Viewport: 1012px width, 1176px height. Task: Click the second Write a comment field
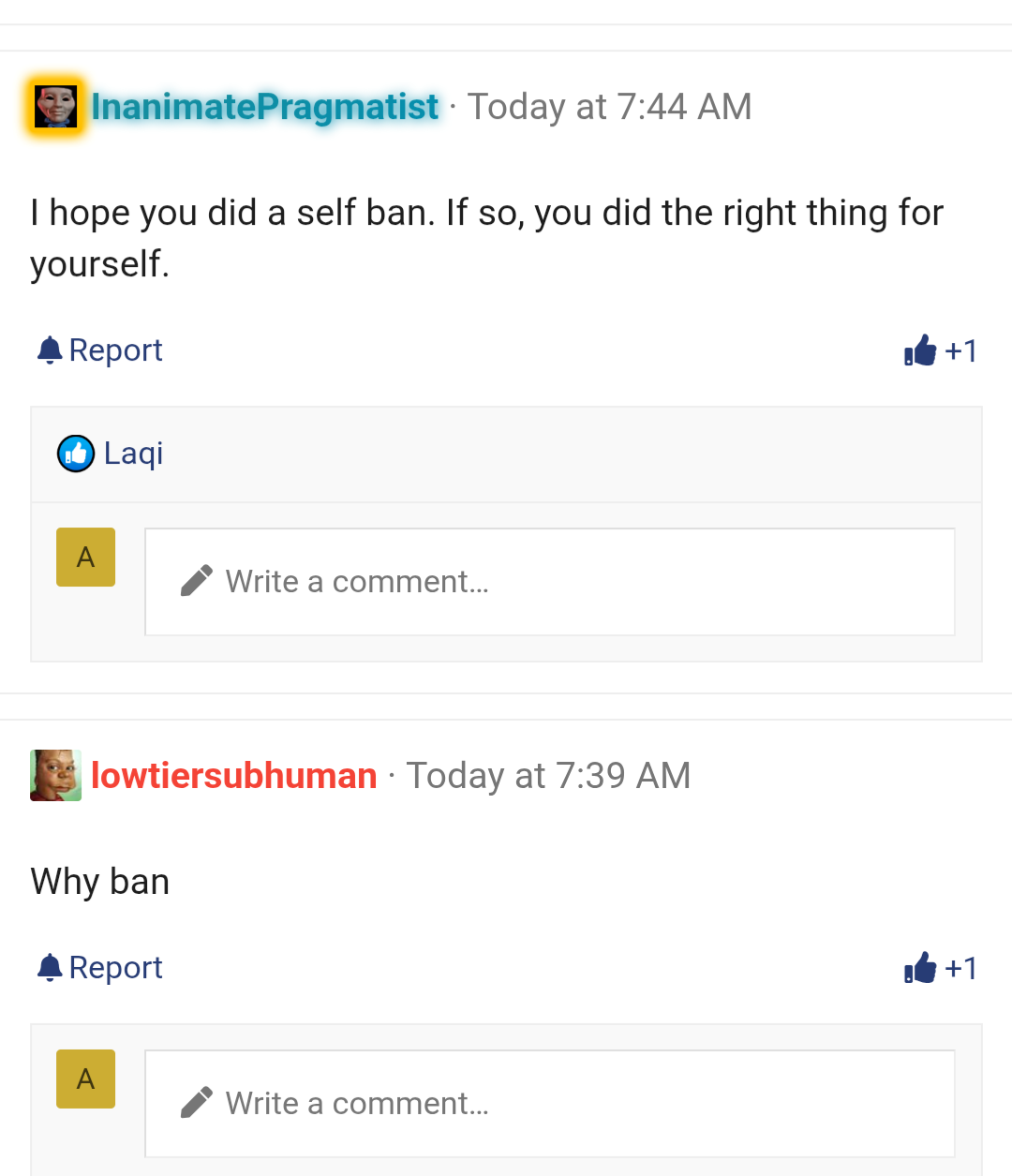(550, 1104)
